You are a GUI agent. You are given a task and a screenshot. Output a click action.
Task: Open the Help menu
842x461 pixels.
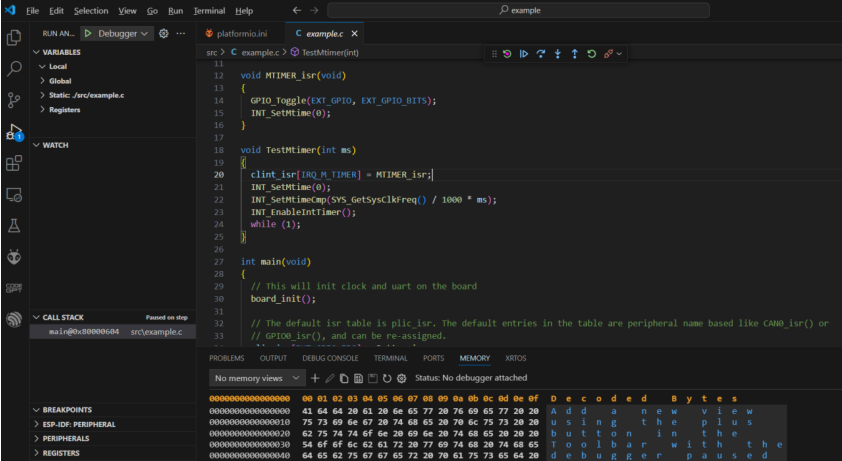pyautogui.click(x=244, y=11)
